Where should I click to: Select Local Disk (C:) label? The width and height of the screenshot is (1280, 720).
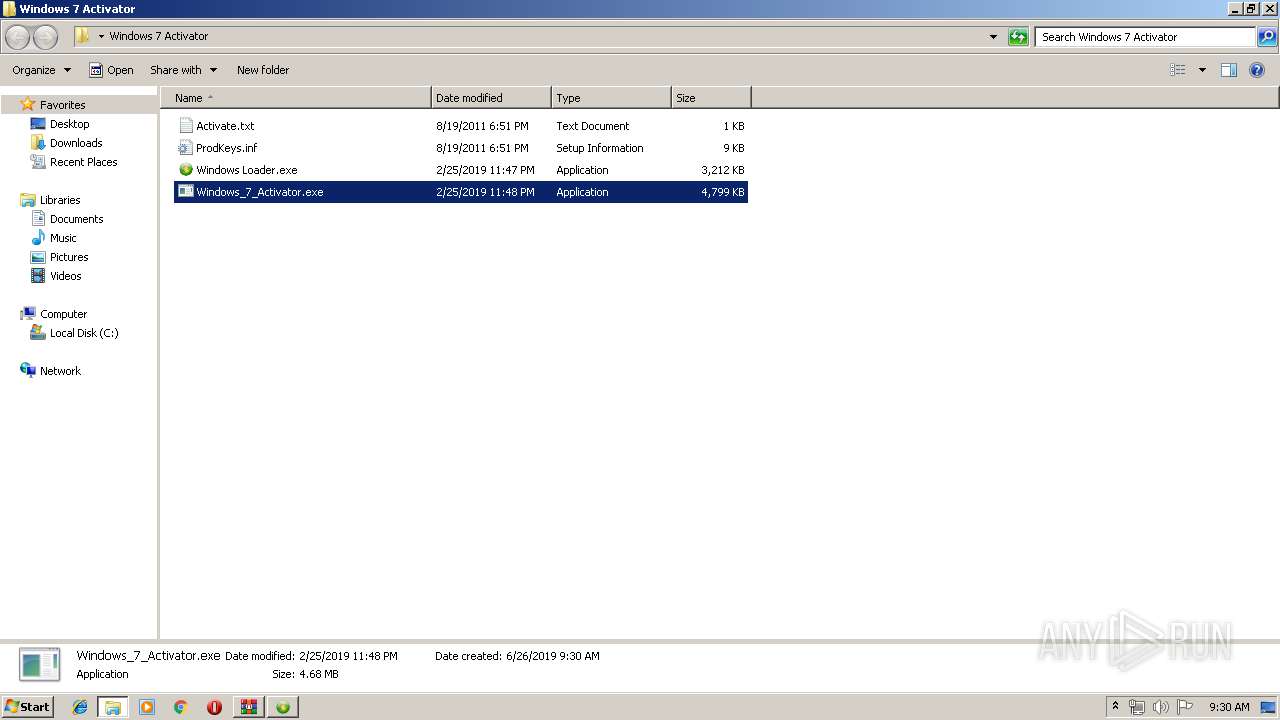[x=84, y=333]
